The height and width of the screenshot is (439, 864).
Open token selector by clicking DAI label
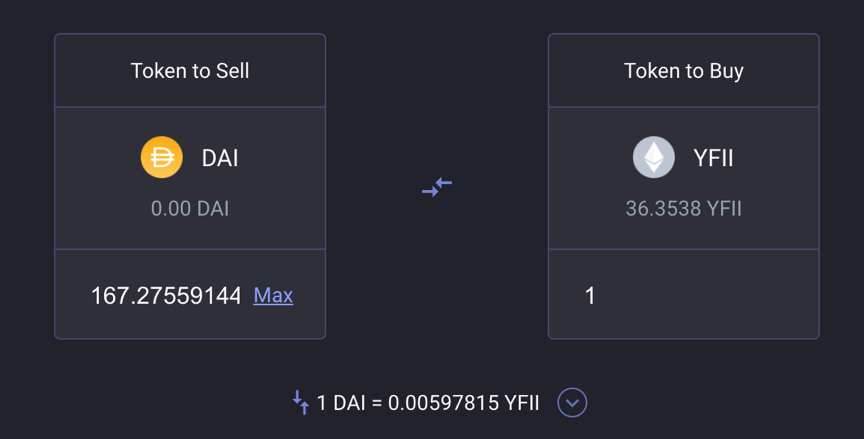pyautogui.click(x=220, y=158)
